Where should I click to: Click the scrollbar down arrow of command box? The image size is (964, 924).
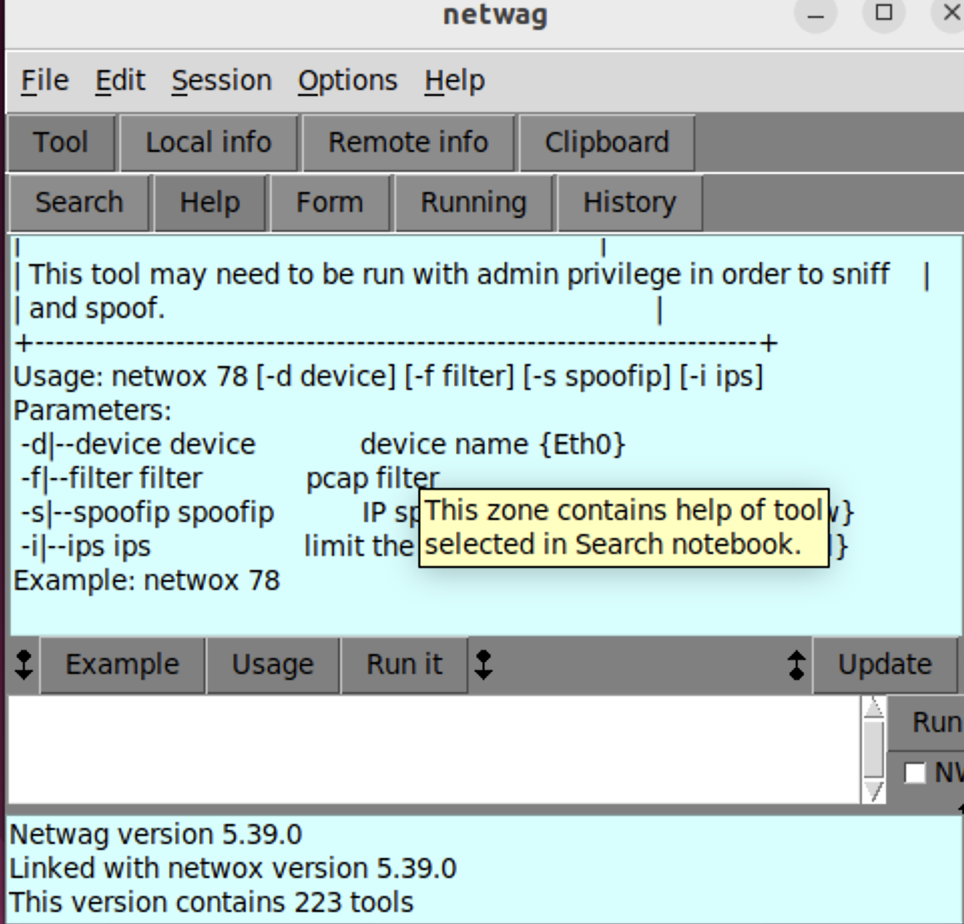(x=873, y=791)
